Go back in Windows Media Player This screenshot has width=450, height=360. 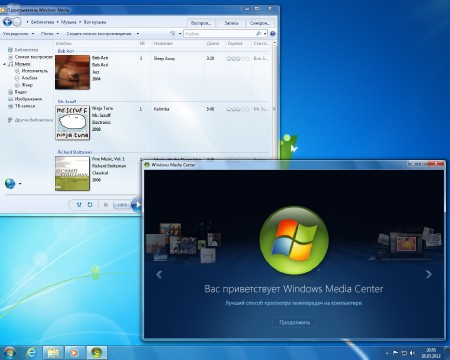(x=7, y=22)
